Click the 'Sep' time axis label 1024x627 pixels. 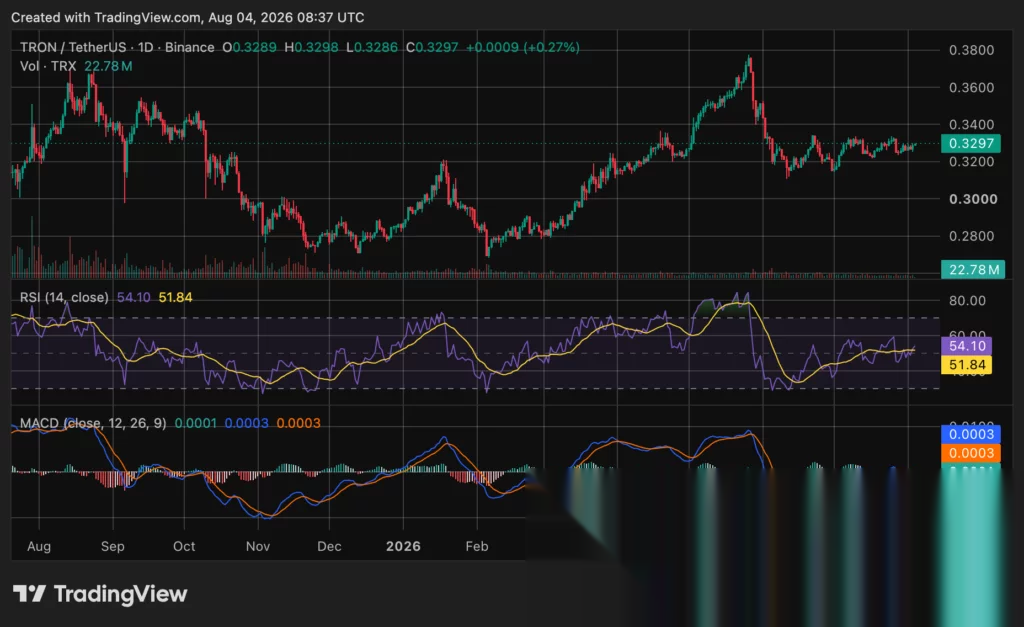coord(112,546)
